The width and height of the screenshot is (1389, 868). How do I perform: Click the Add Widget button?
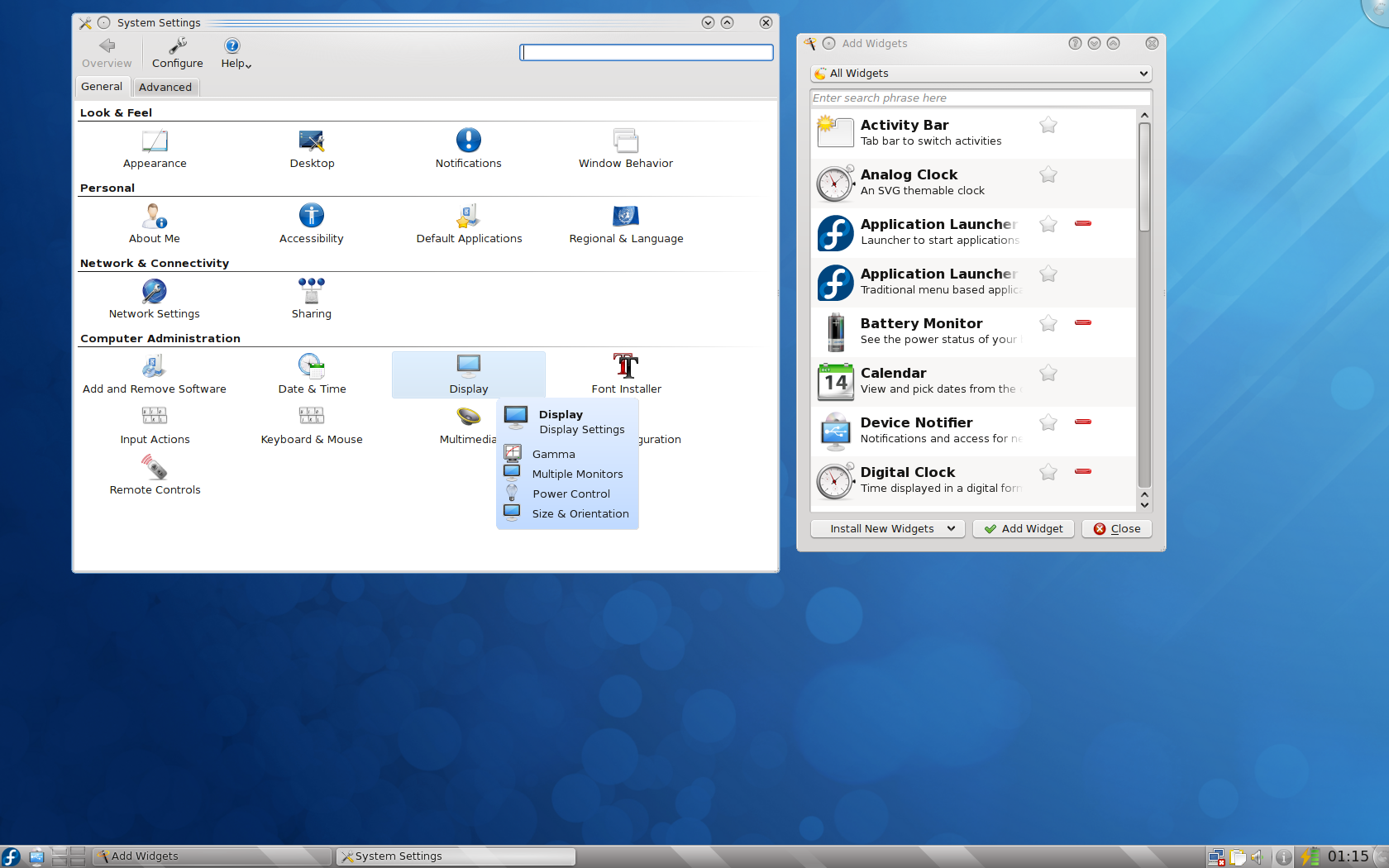tap(1024, 529)
